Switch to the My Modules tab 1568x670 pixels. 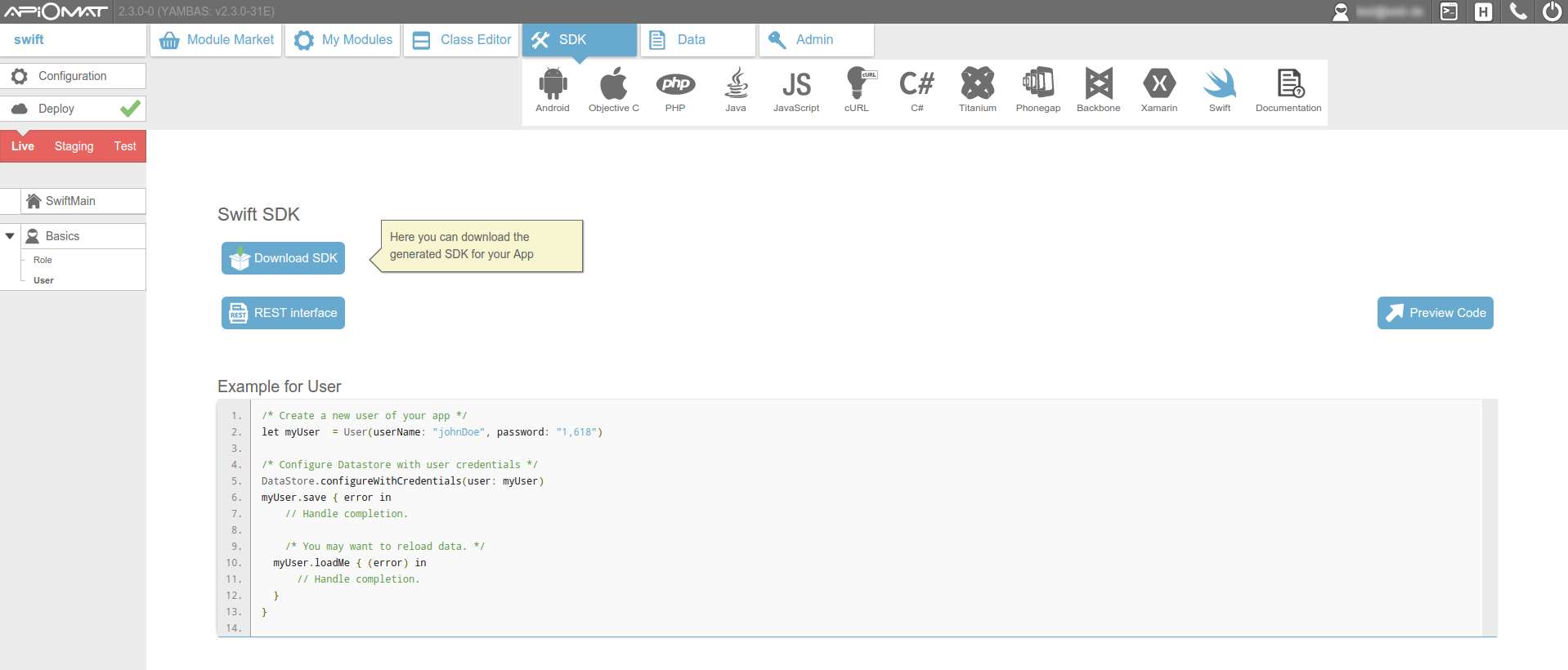click(343, 40)
